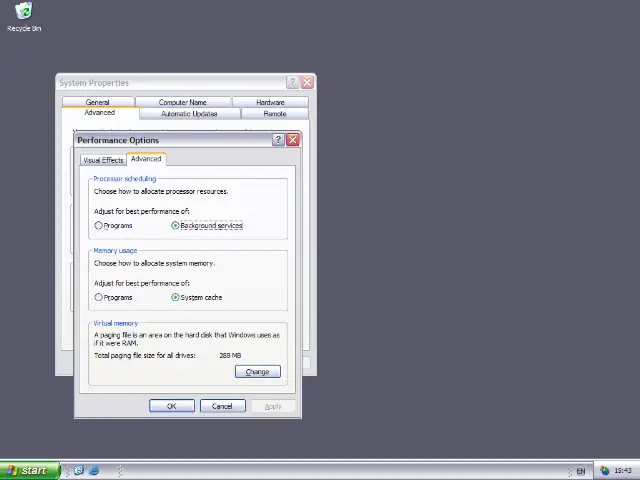Open Internet Explorer from quick launch
This screenshot has height=480, width=640.
tap(94, 471)
